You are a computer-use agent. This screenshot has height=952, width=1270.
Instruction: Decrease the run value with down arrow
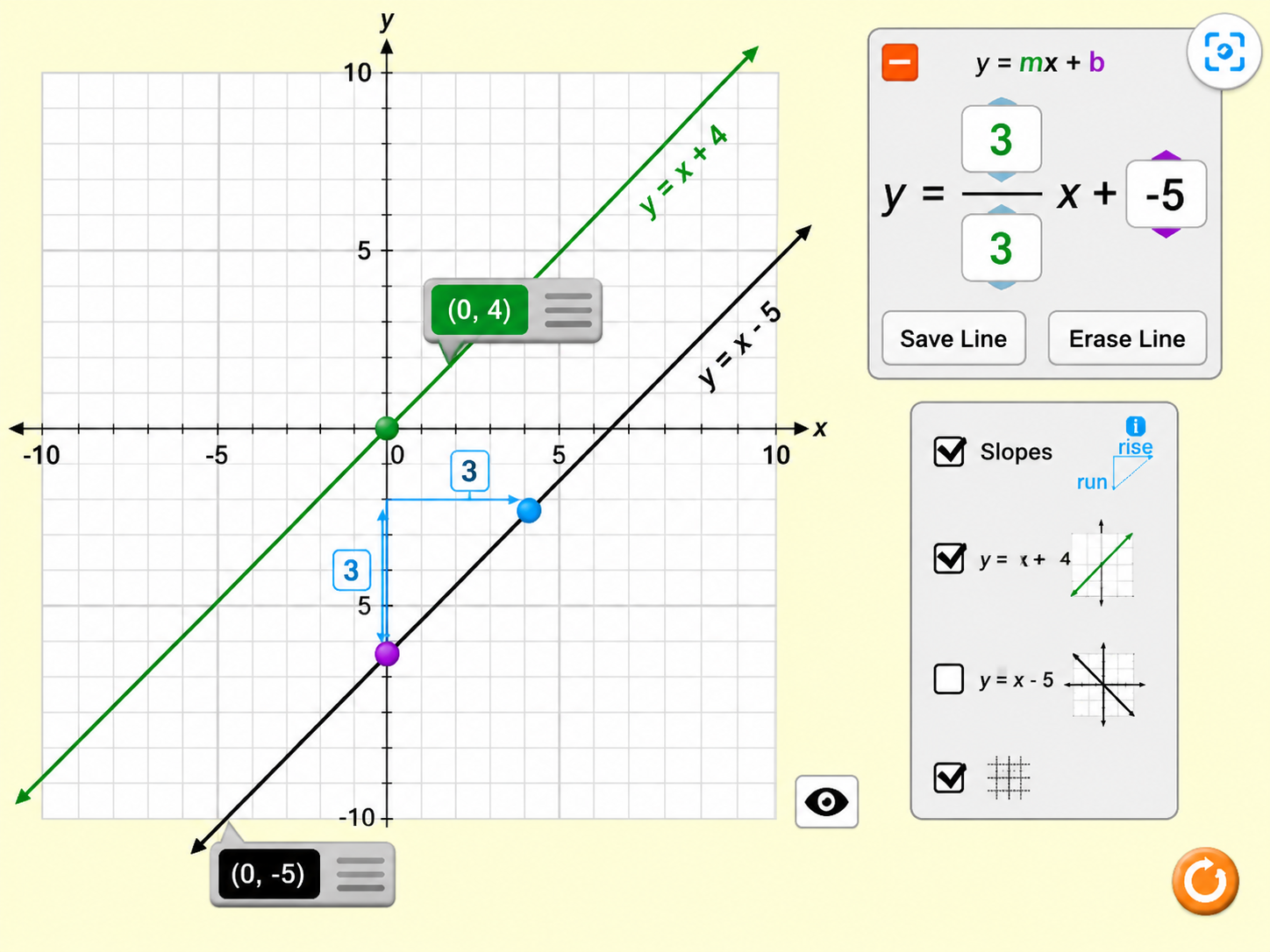click(x=1001, y=285)
